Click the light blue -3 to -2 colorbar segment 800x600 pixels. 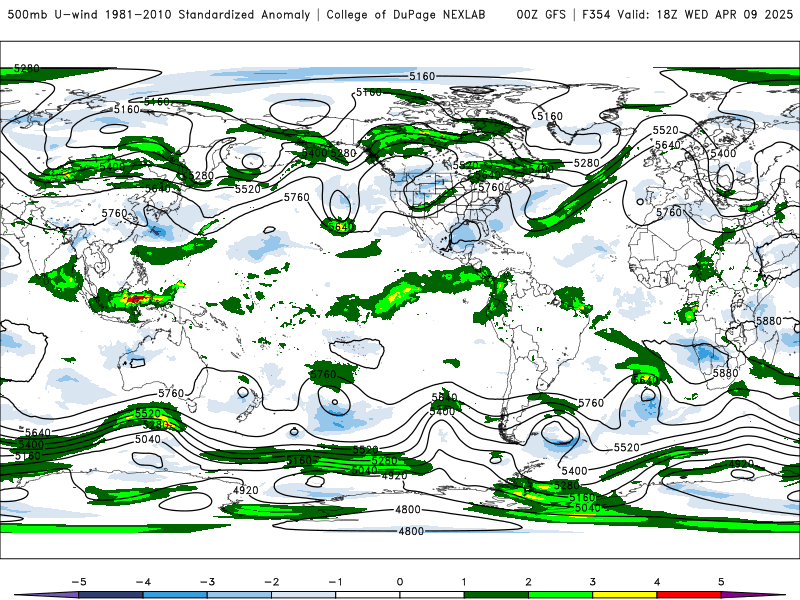(239, 595)
